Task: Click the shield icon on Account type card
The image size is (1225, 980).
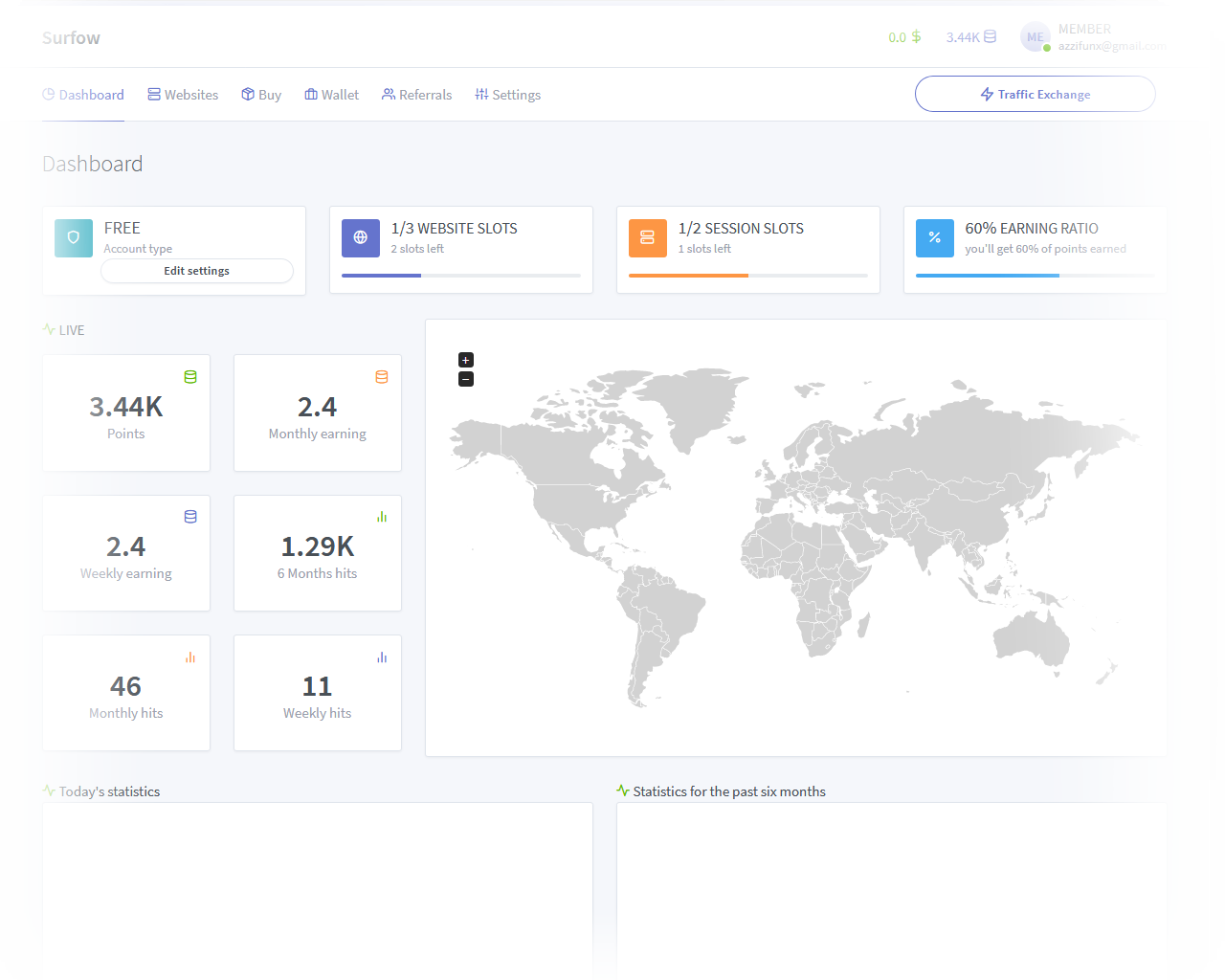Action: [74, 238]
